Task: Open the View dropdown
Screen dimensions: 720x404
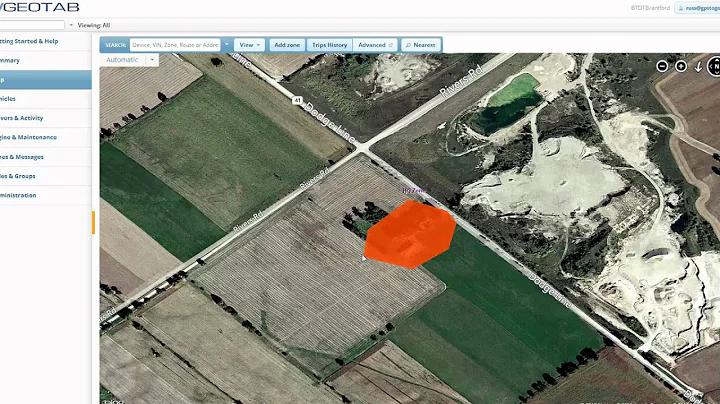Action: click(249, 45)
